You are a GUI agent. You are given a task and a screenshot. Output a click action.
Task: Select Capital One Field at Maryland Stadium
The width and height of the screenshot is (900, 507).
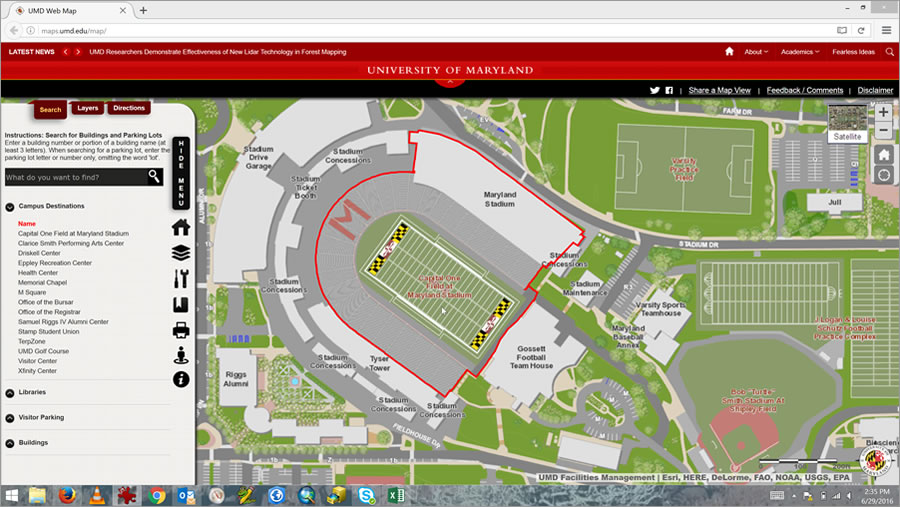coord(73,234)
